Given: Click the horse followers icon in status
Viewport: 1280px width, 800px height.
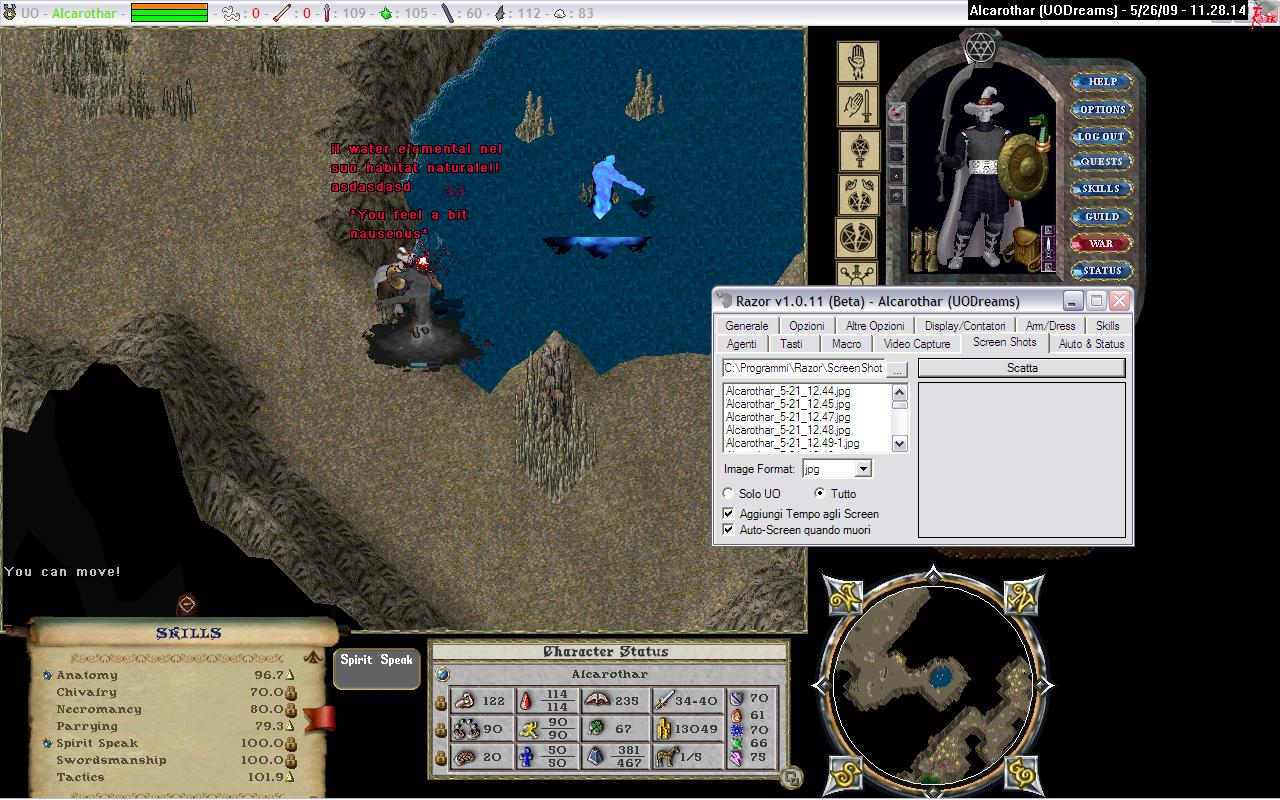Looking at the screenshot, I should point(668,757).
